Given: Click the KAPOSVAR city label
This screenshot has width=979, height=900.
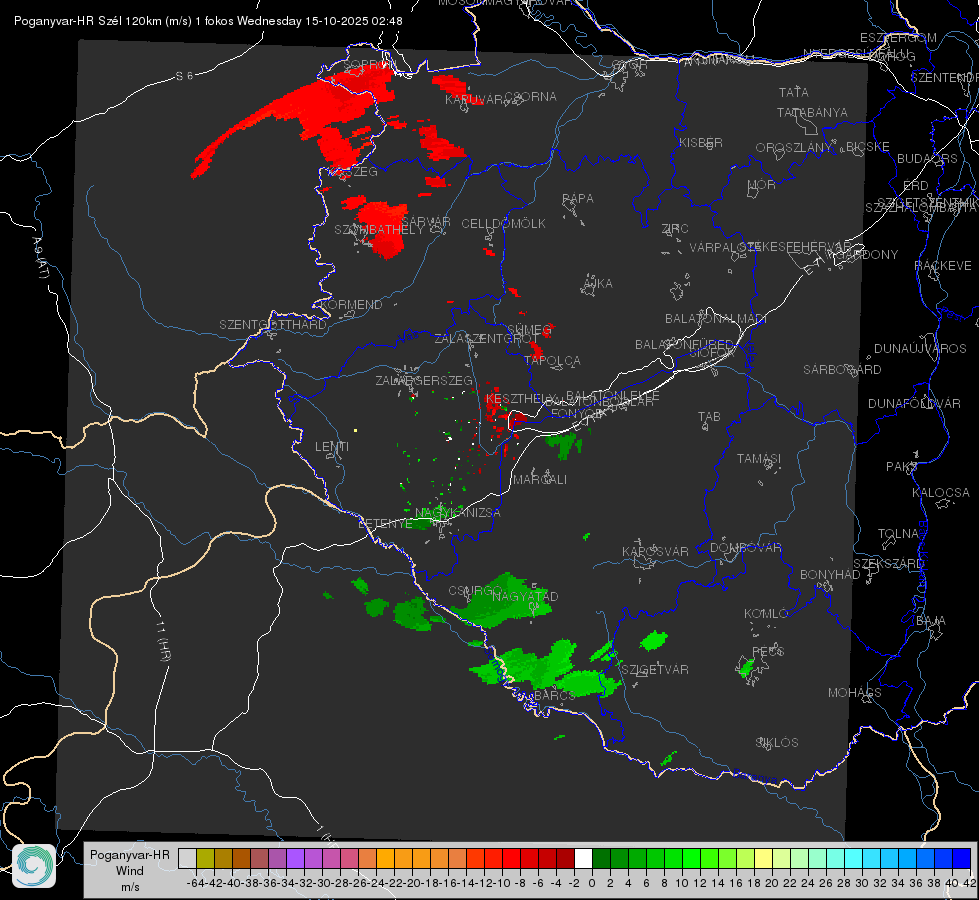Looking at the screenshot, I should [x=655, y=551].
